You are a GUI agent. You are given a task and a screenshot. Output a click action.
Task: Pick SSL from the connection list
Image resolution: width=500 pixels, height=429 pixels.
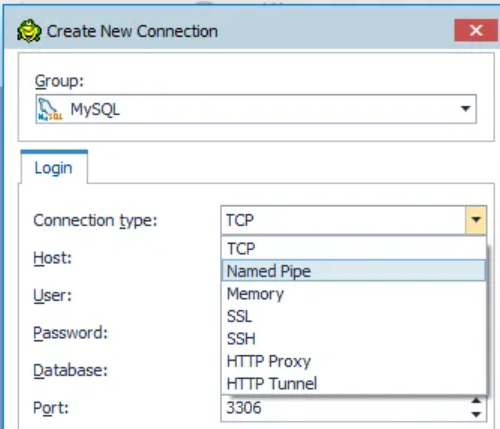(353, 316)
